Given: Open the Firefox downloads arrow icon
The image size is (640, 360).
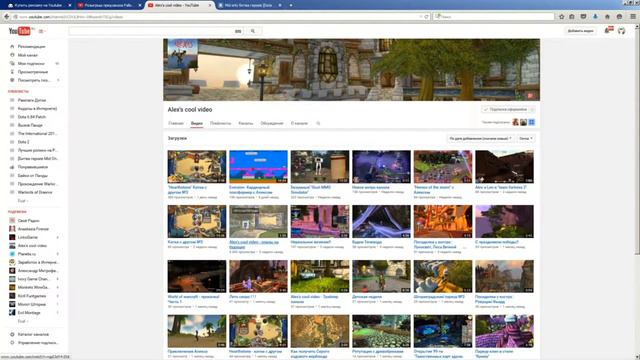Looking at the screenshot, I should tap(596, 17).
